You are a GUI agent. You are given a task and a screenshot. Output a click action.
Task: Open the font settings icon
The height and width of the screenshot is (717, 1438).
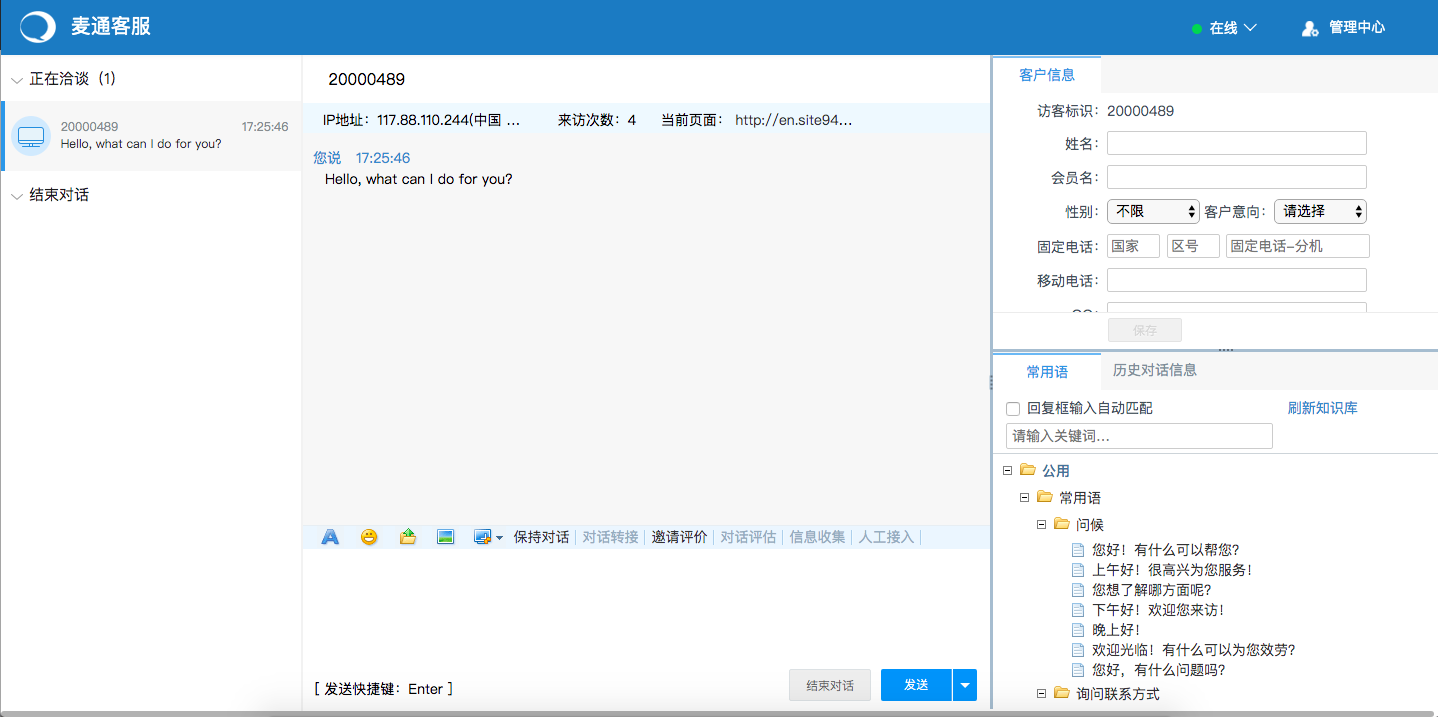[x=330, y=536]
